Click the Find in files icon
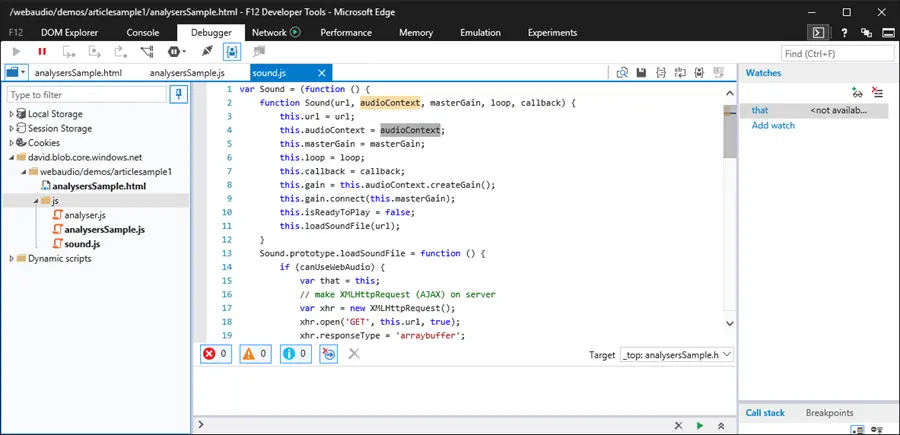 tap(622, 73)
